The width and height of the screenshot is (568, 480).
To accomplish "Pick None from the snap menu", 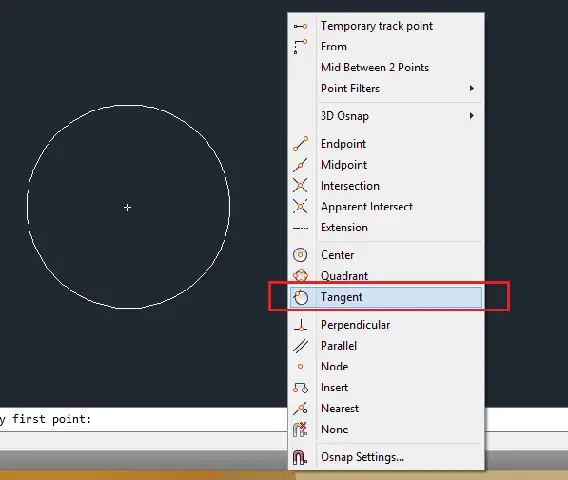I will [x=386, y=429].
